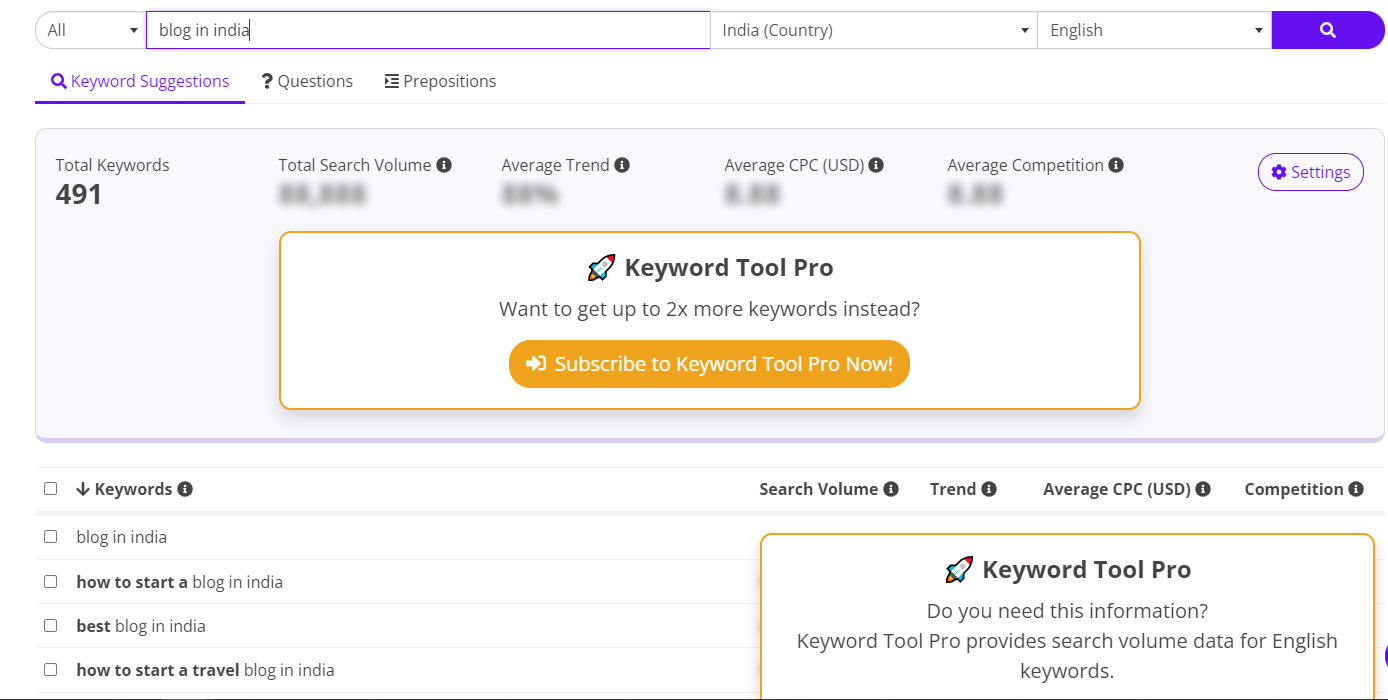Click info icon beside Search Volume column
Image resolution: width=1388 pixels, height=700 pixels.
[x=891, y=489]
